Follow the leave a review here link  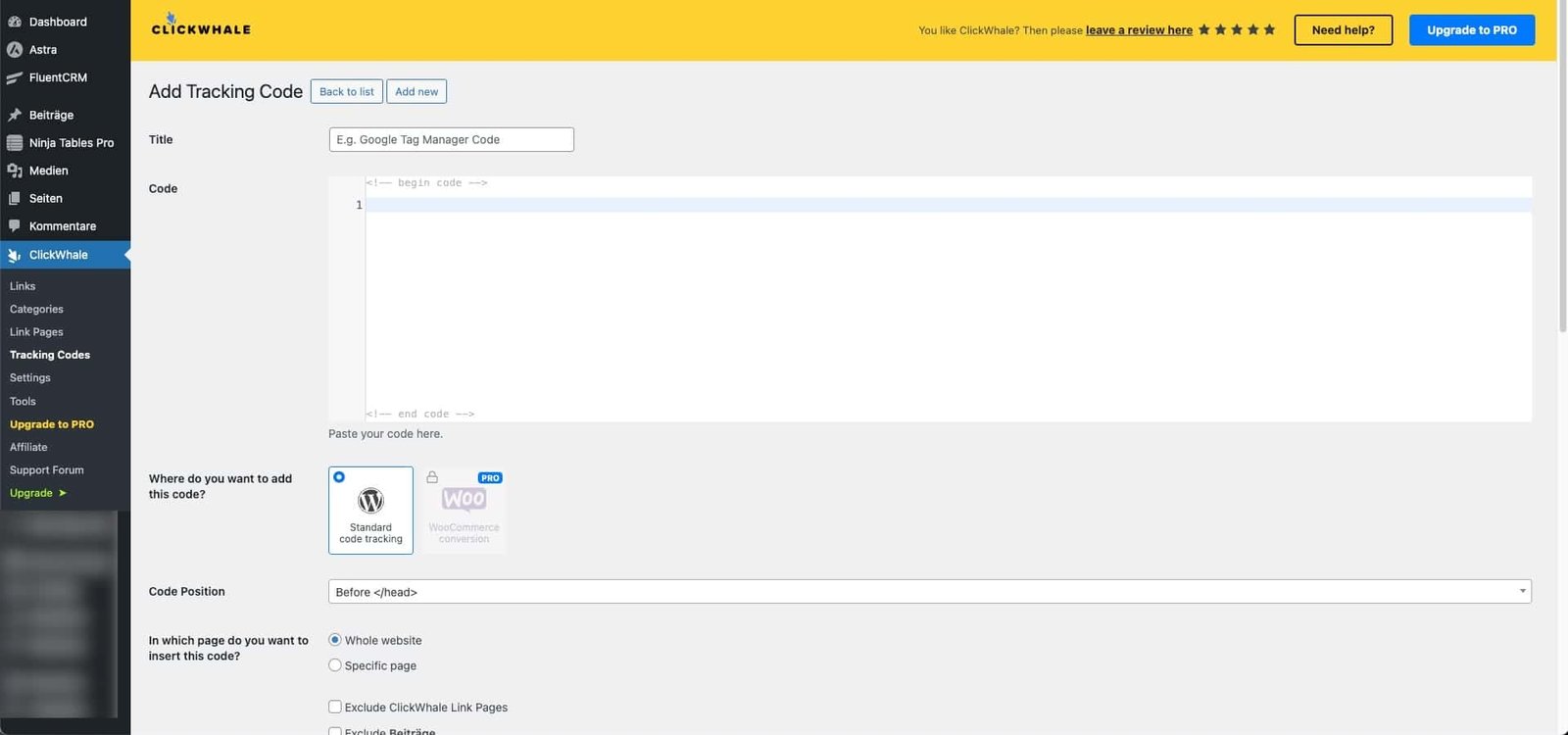1139,30
